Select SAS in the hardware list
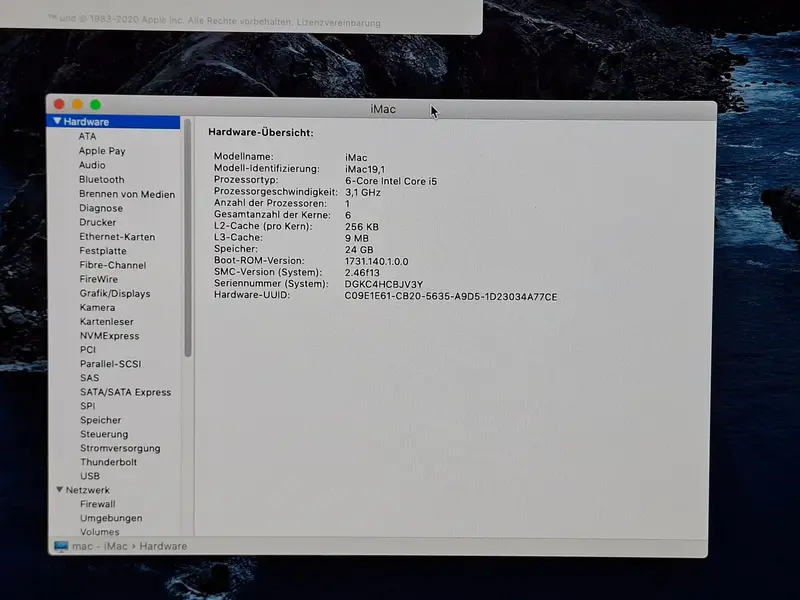The width and height of the screenshot is (800, 600). point(89,378)
